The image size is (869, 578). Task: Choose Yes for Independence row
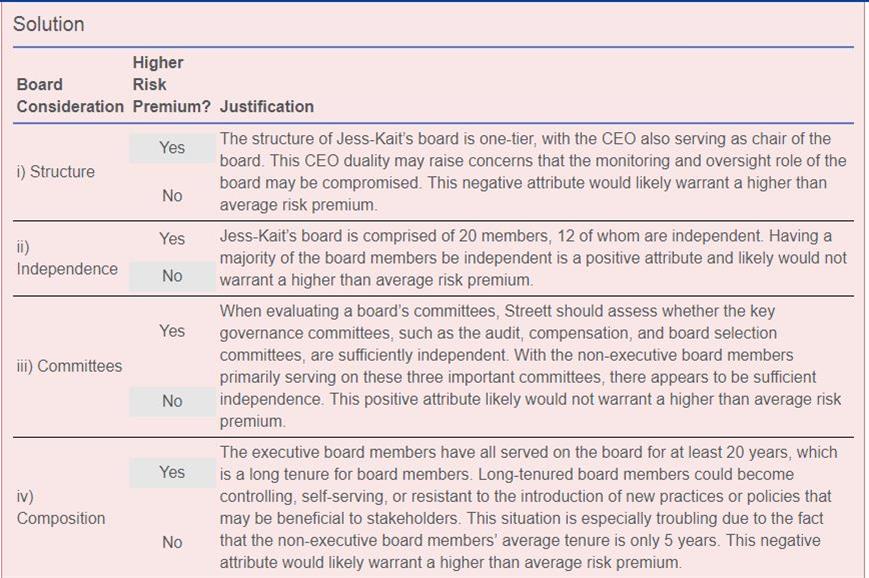click(x=172, y=239)
